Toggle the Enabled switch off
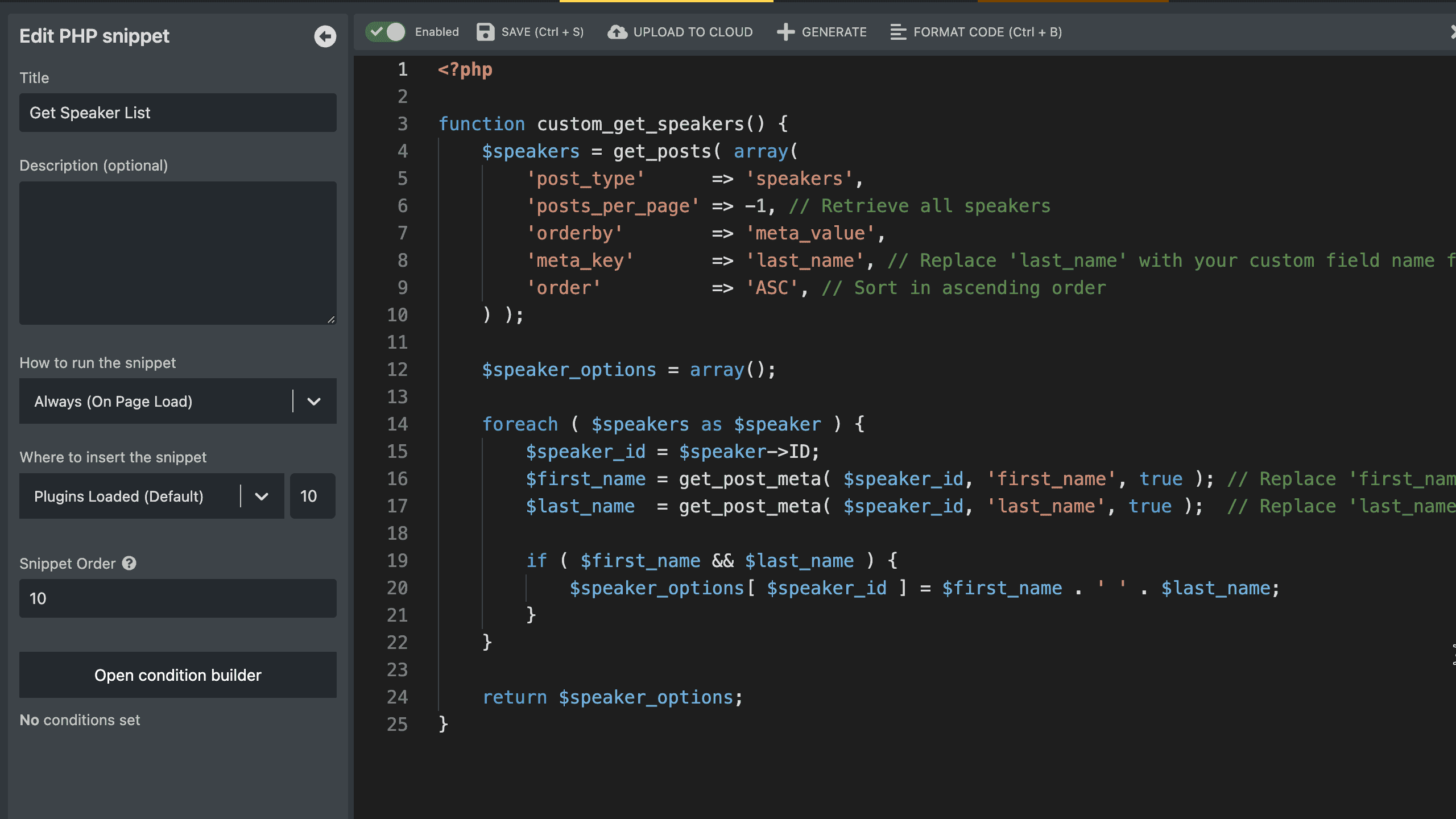The width and height of the screenshot is (1456, 819). point(386,32)
